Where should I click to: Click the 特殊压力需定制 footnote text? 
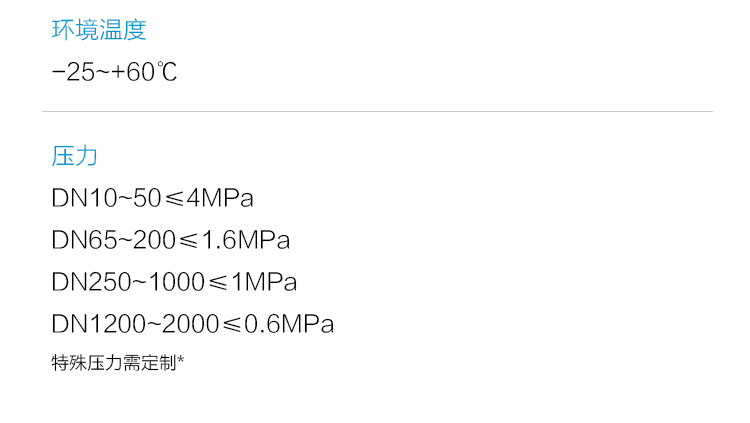point(114,363)
